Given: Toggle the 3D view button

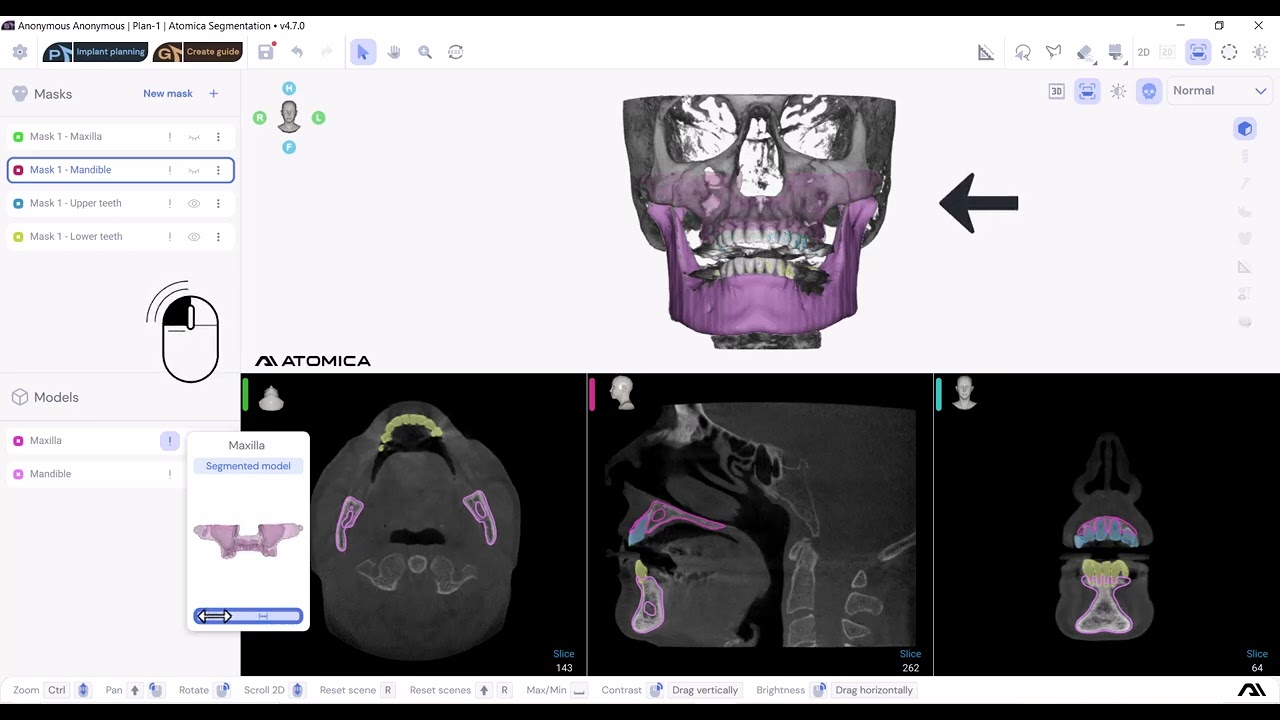Looking at the screenshot, I should click(x=1056, y=91).
